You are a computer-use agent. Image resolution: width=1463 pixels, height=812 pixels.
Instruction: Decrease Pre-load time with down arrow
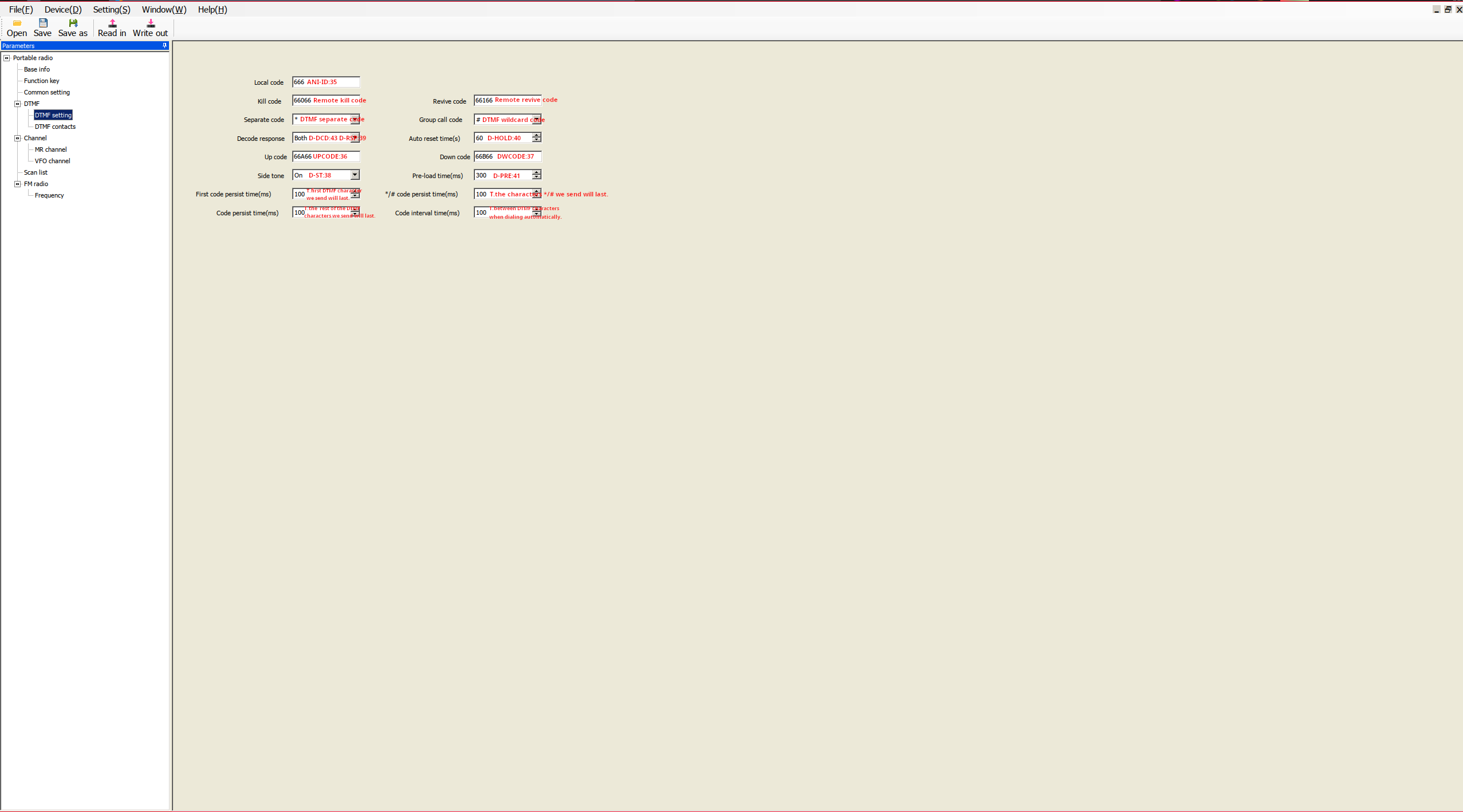536,178
